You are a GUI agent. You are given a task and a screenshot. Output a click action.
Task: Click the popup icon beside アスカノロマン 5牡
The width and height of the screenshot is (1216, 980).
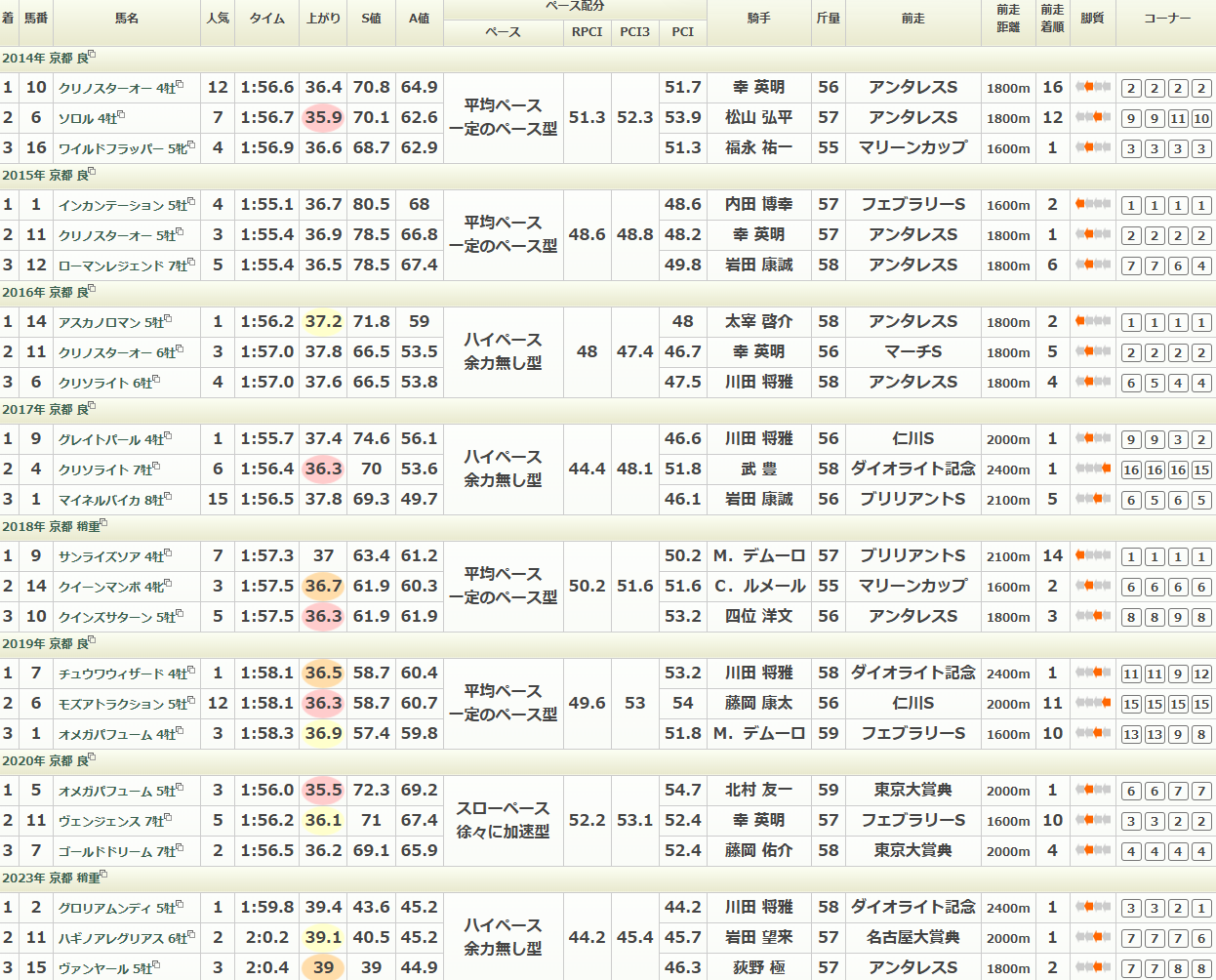pyautogui.click(x=168, y=319)
